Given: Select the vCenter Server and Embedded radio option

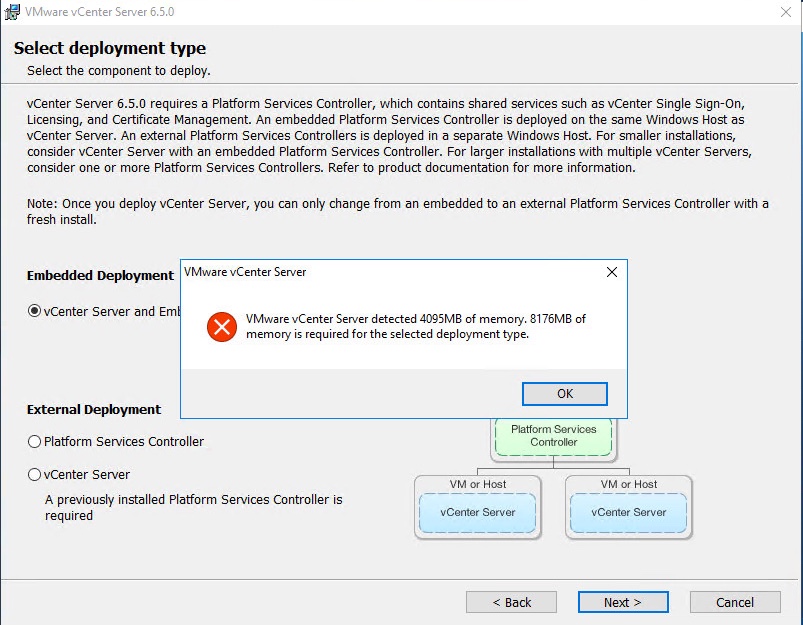Looking at the screenshot, I should [35, 311].
